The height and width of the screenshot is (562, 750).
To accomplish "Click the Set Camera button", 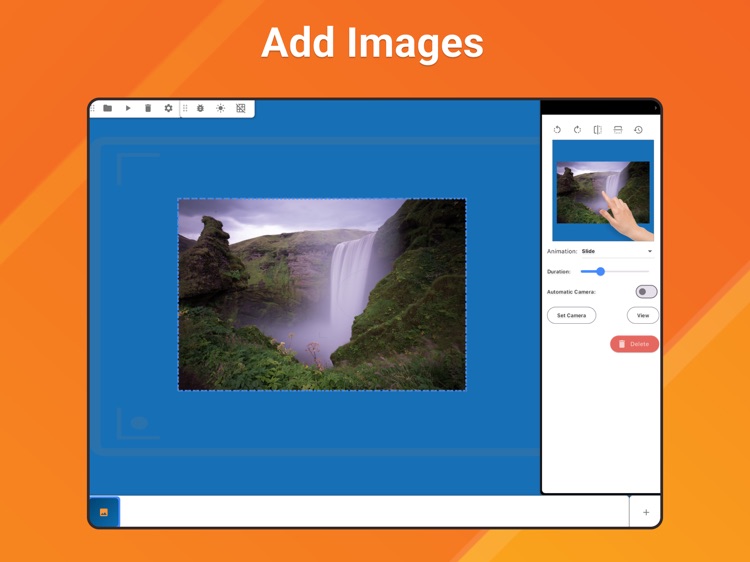I will 572,316.
